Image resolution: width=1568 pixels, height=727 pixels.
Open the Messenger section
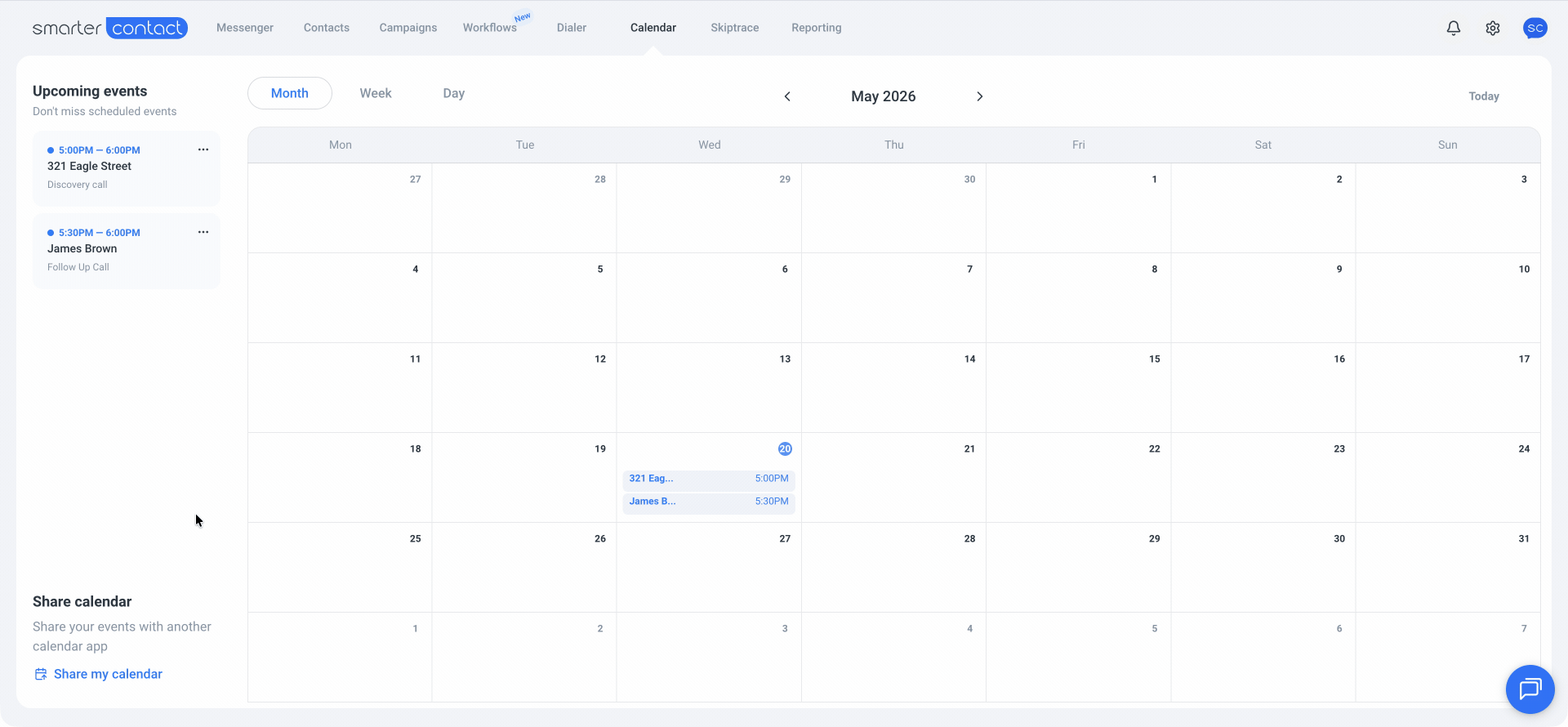[x=245, y=28]
